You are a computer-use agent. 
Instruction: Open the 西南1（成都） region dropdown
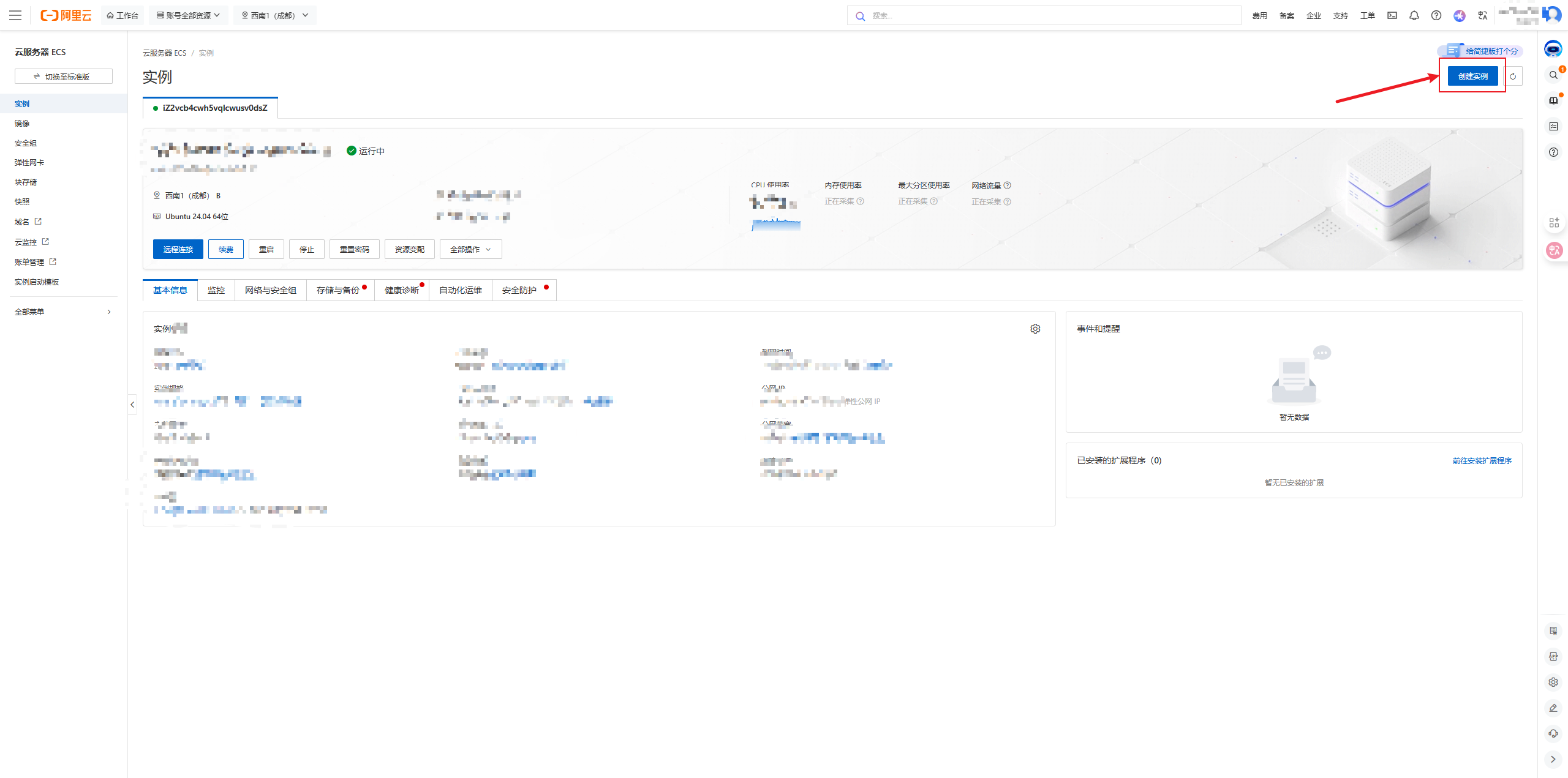(x=275, y=15)
